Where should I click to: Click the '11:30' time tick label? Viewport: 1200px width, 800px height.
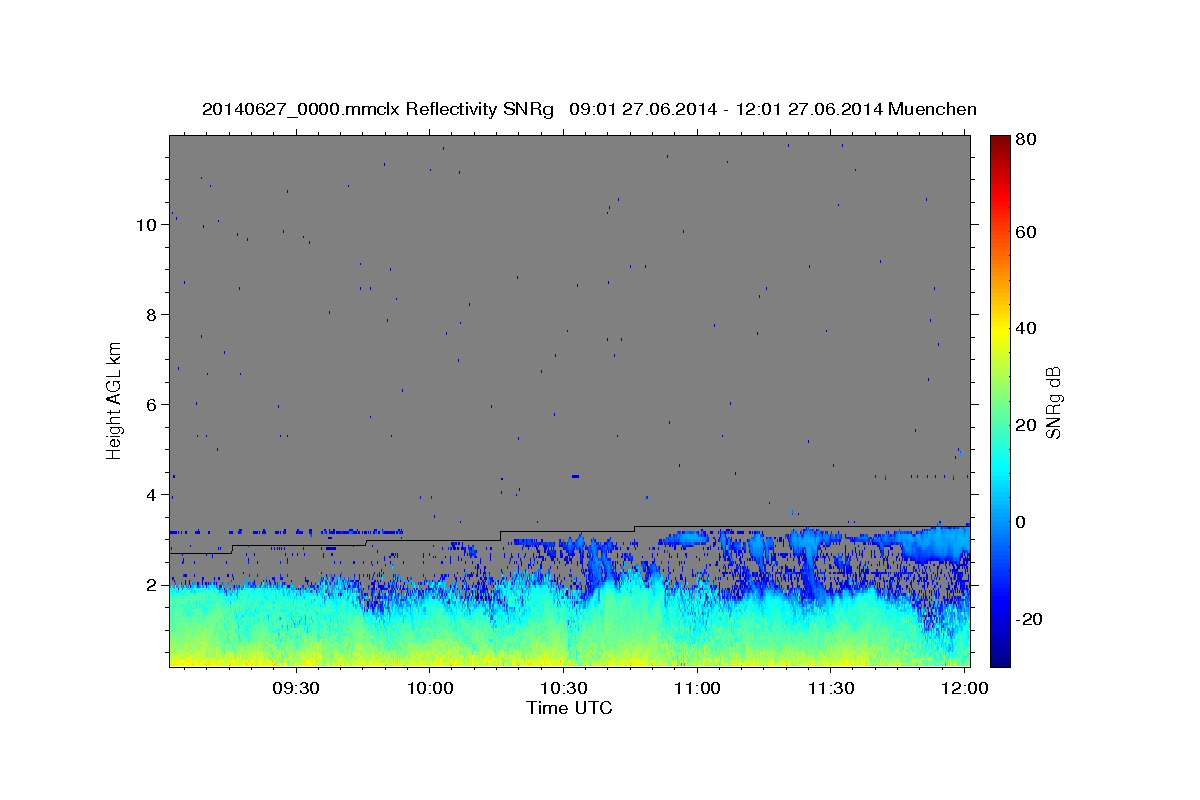coord(830,689)
